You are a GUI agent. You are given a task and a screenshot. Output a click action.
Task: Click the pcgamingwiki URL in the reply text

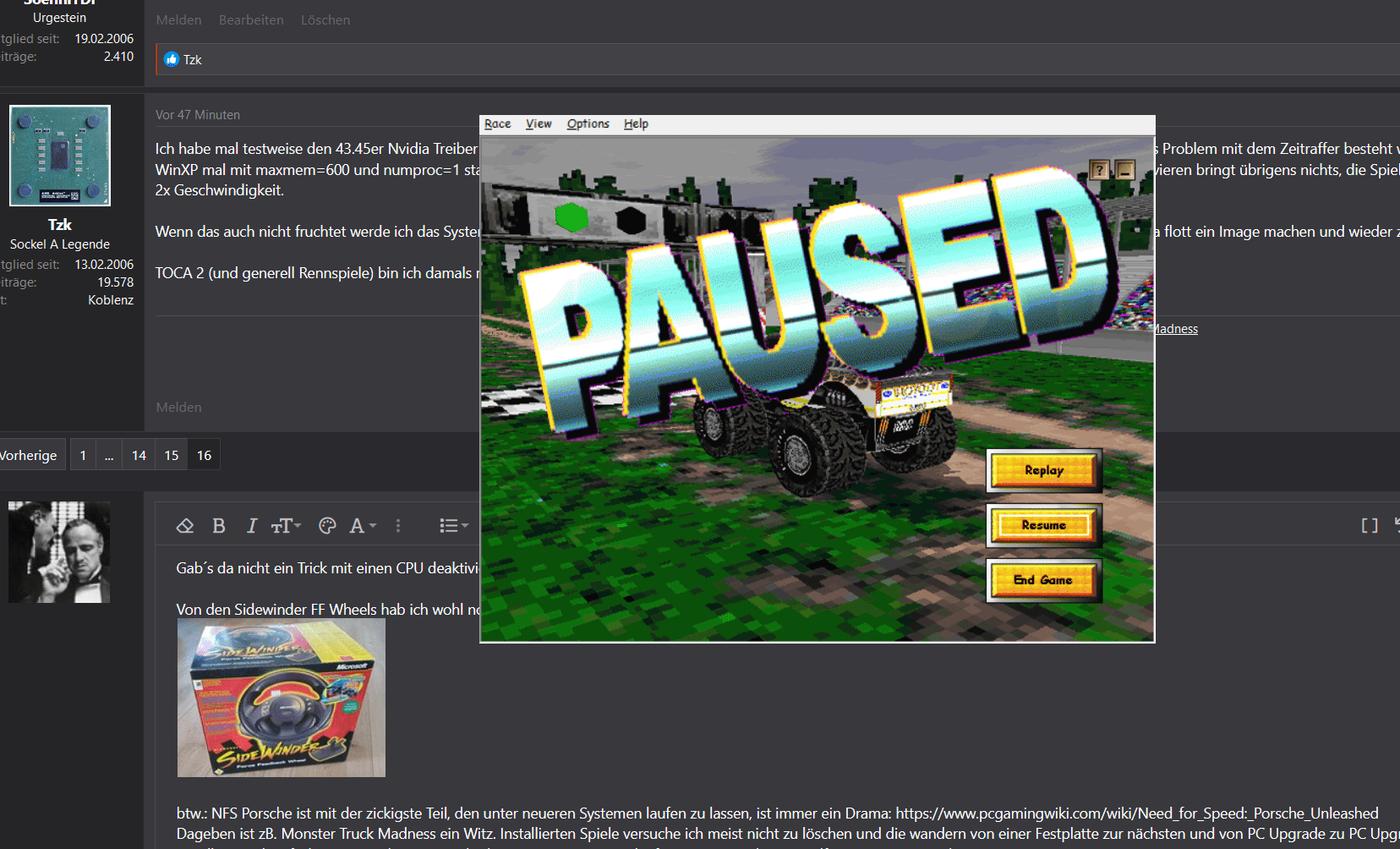pos(1137,813)
